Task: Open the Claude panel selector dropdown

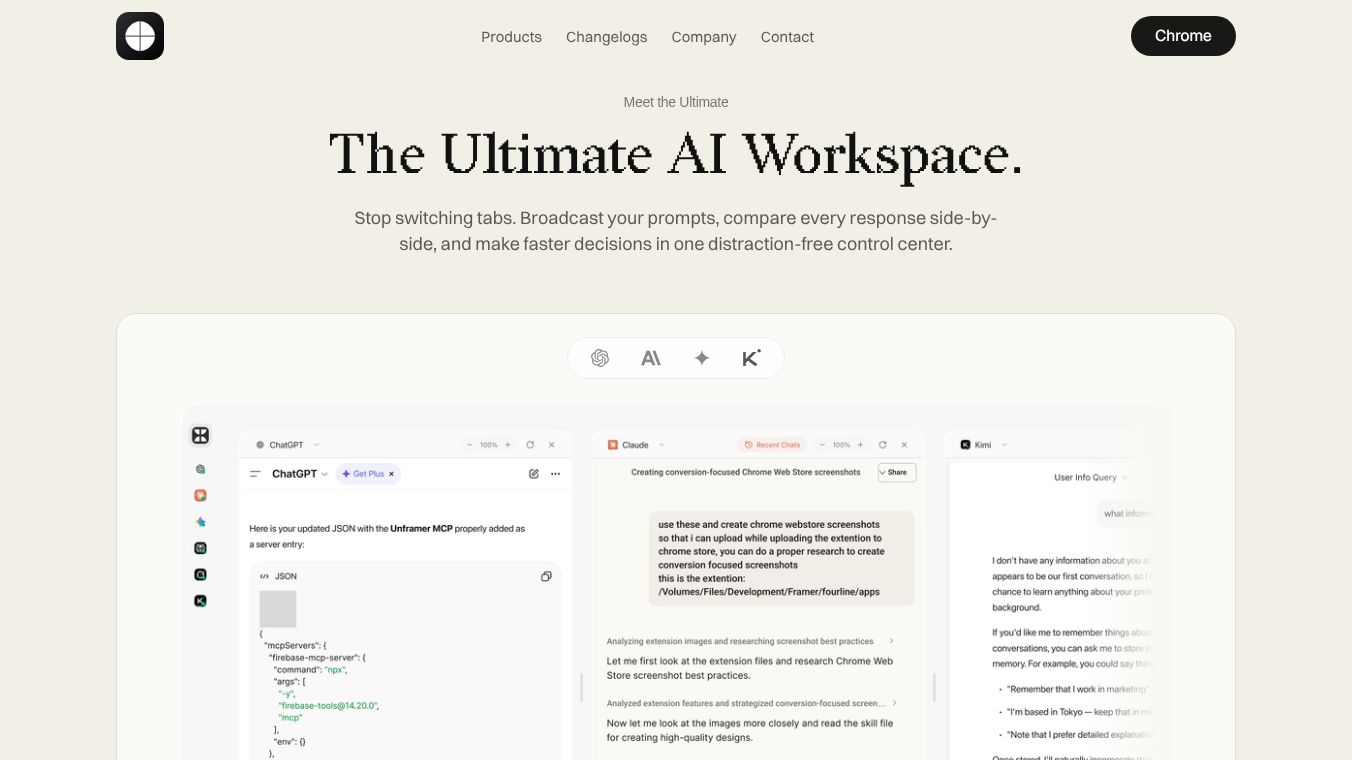Action: click(662, 445)
